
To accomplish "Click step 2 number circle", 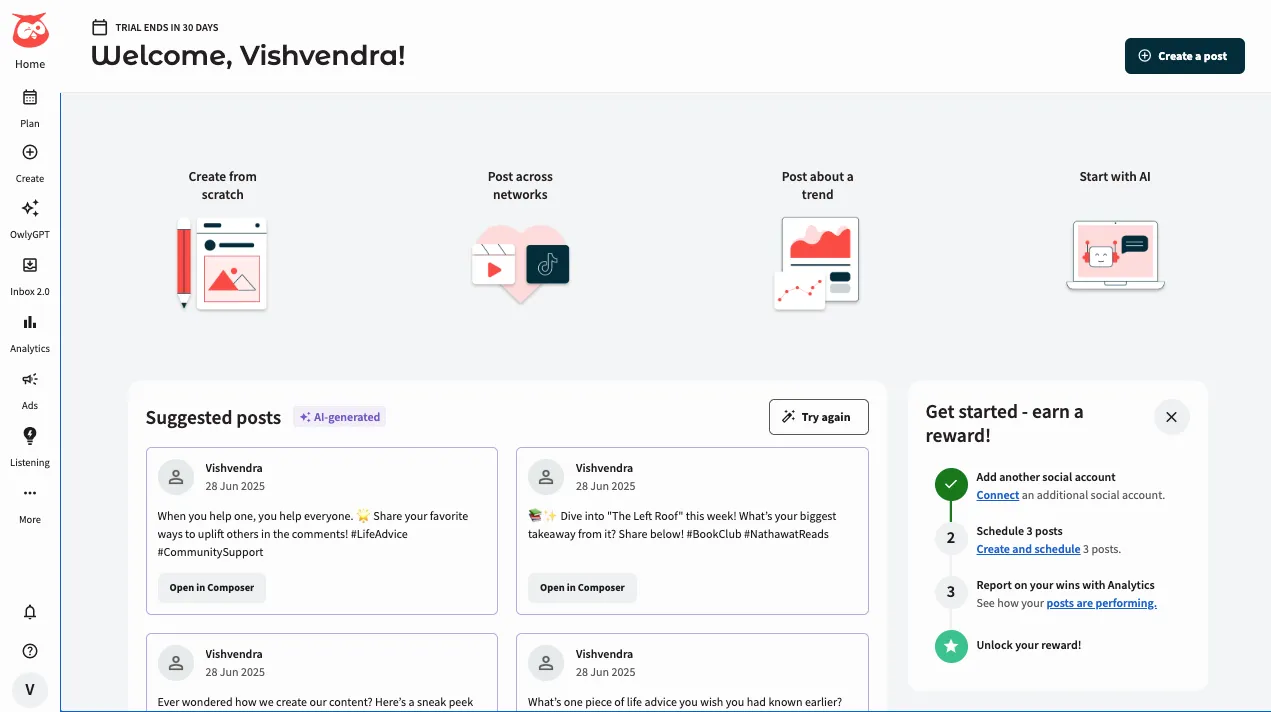I will pos(951,539).
